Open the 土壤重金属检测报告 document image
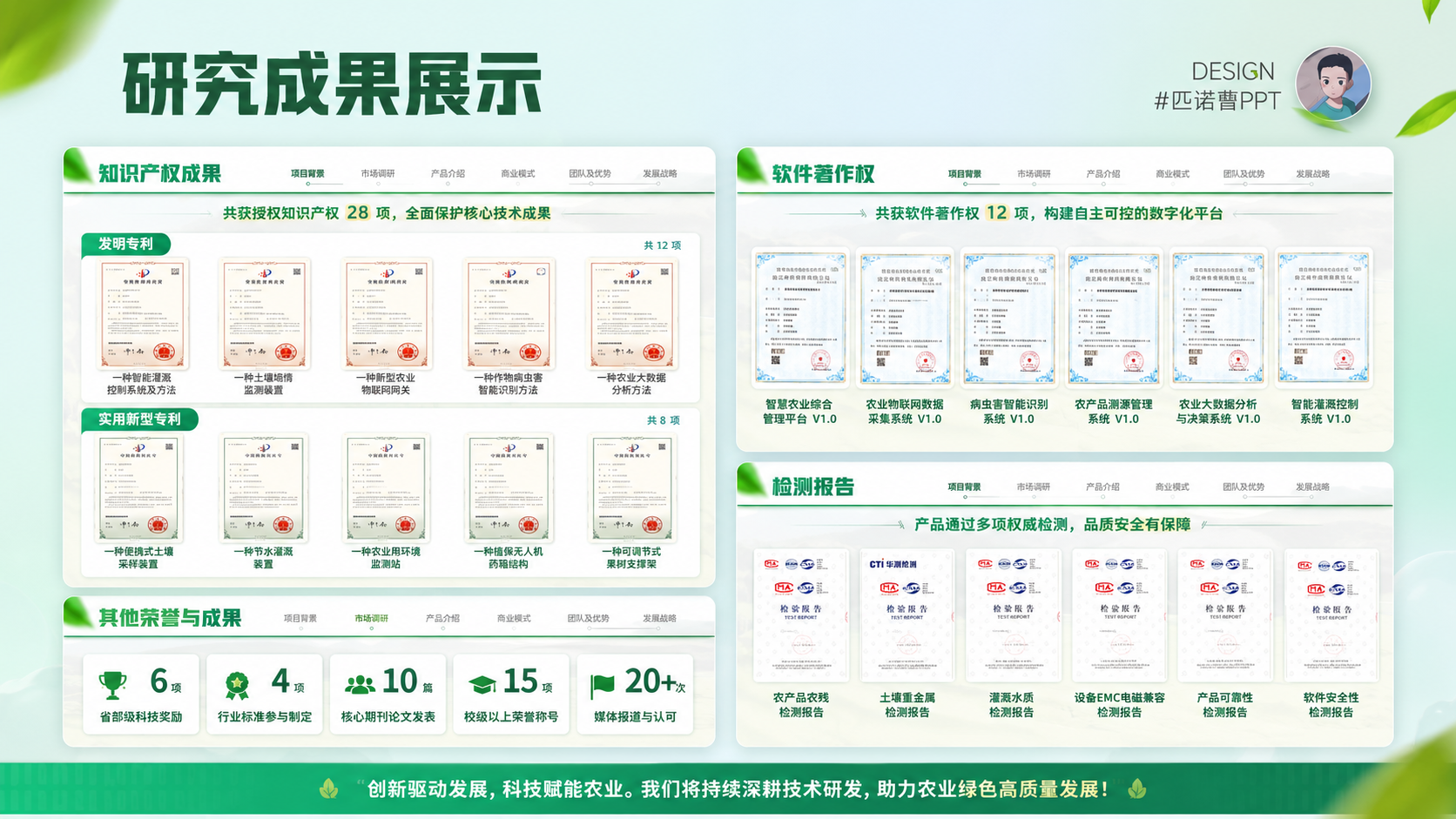 [x=907, y=614]
